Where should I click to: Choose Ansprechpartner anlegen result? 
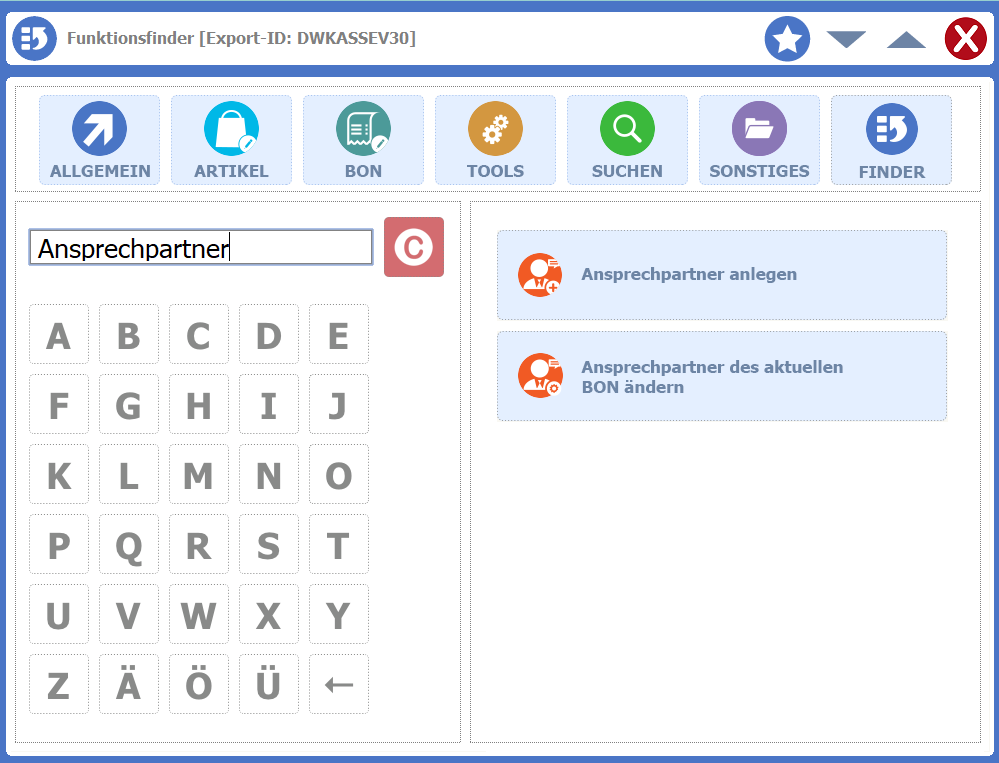click(721, 275)
